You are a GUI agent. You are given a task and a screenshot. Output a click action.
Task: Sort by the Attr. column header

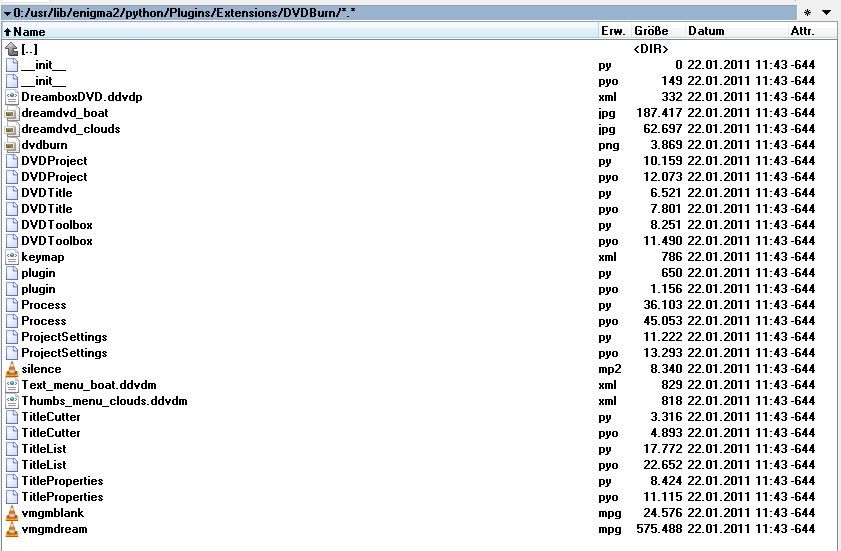click(812, 31)
